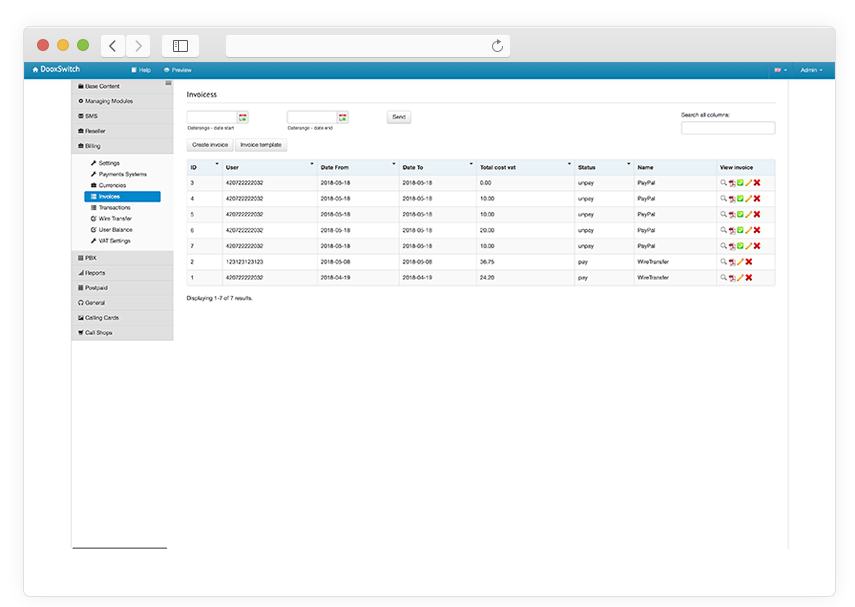
Task: Delete invoice ID 7 using the red X
Action: click(x=757, y=246)
